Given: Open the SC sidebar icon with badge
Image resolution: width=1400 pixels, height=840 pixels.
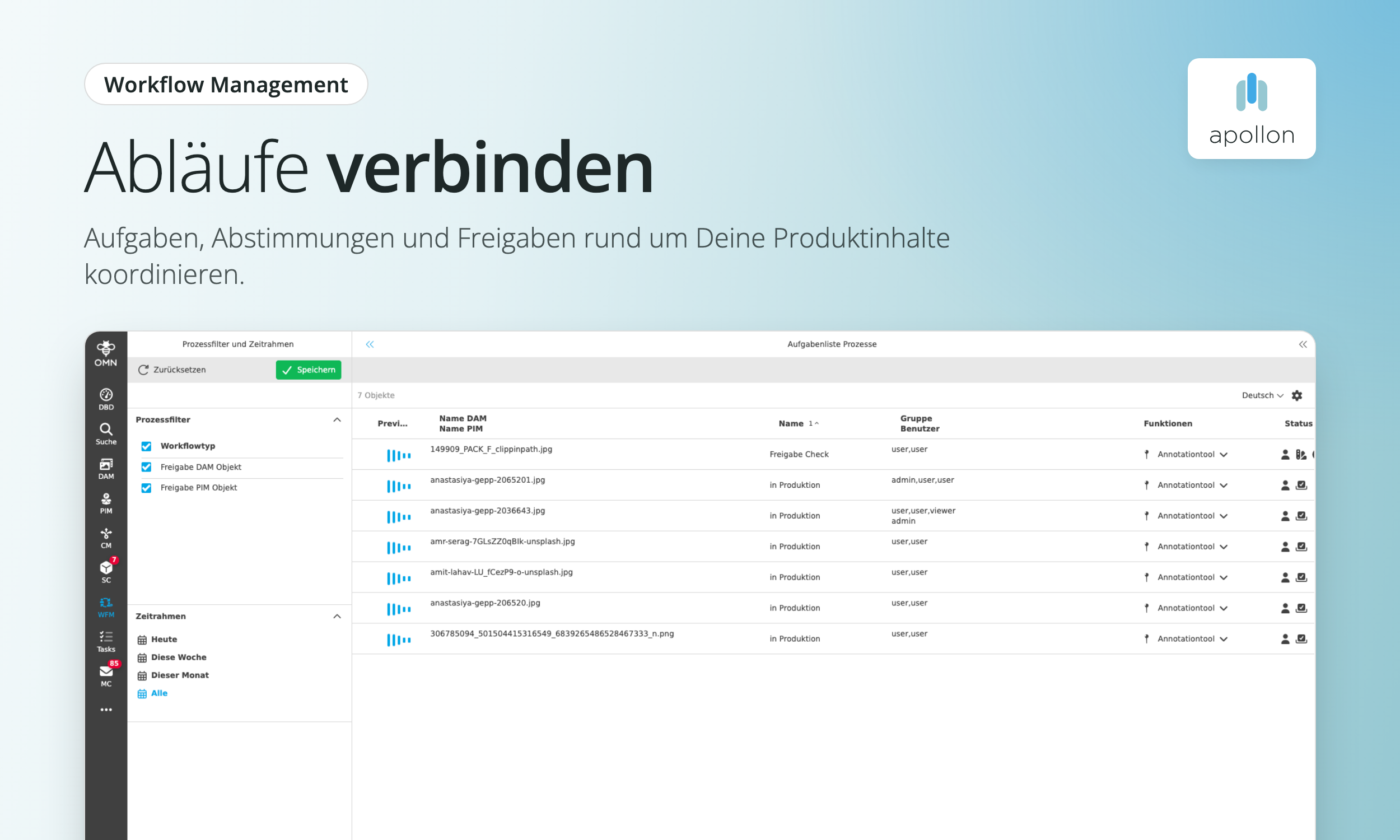Looking at the screenshot, I should [106, 572].
